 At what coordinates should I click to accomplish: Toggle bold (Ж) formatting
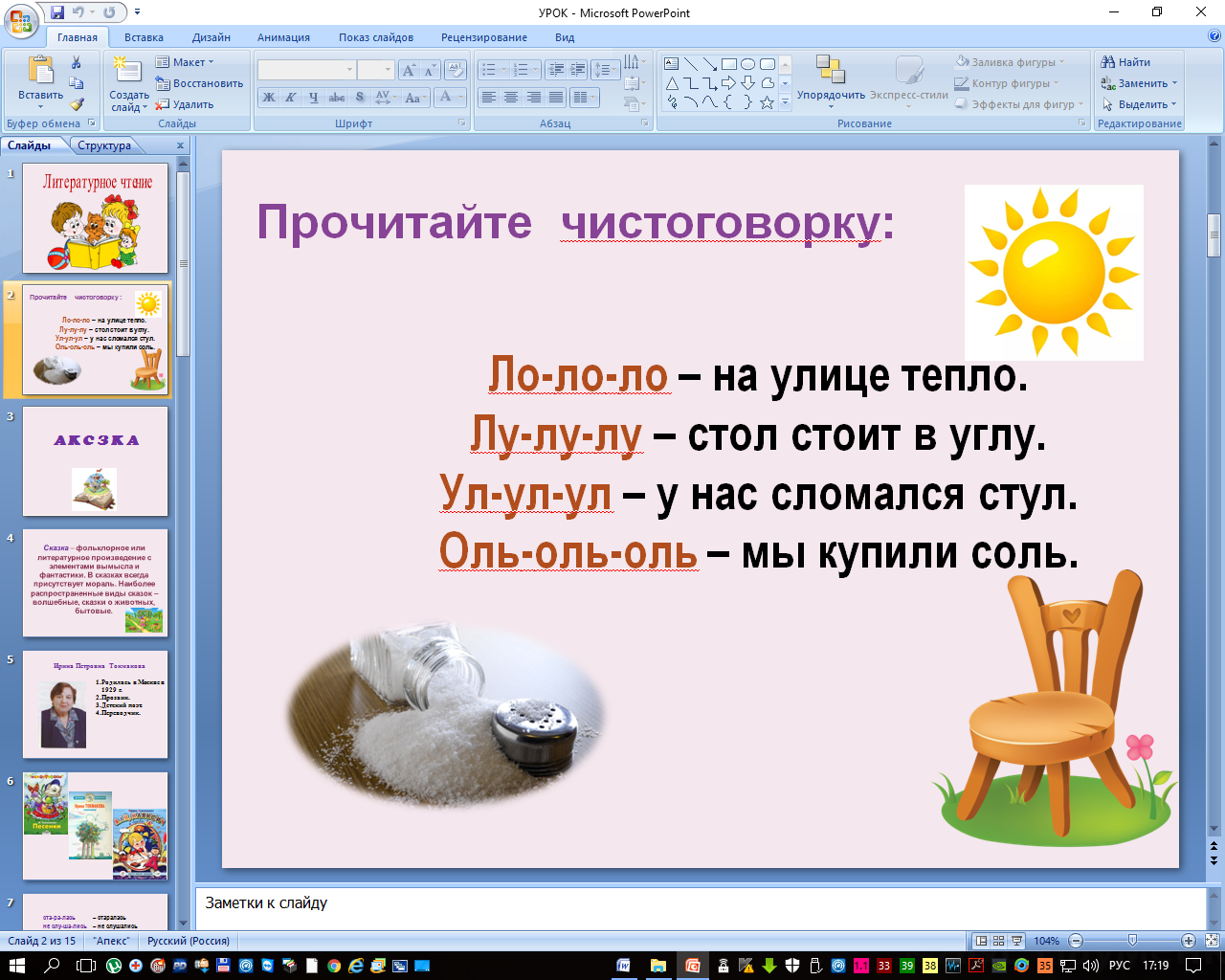(x=269, y=98)
